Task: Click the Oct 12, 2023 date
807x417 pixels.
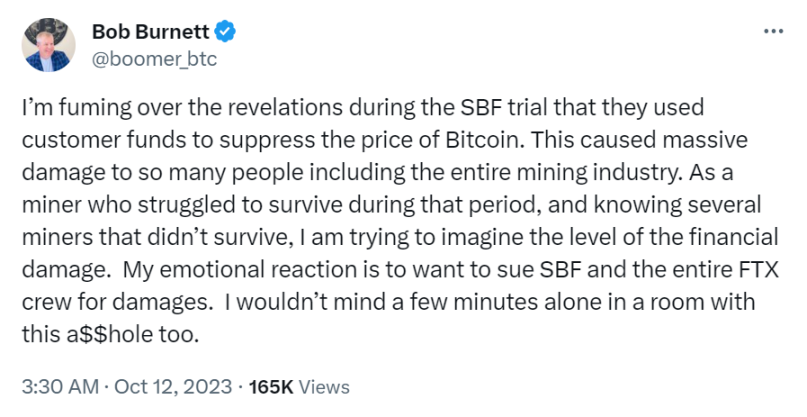Action: click(x=159, y=386)
